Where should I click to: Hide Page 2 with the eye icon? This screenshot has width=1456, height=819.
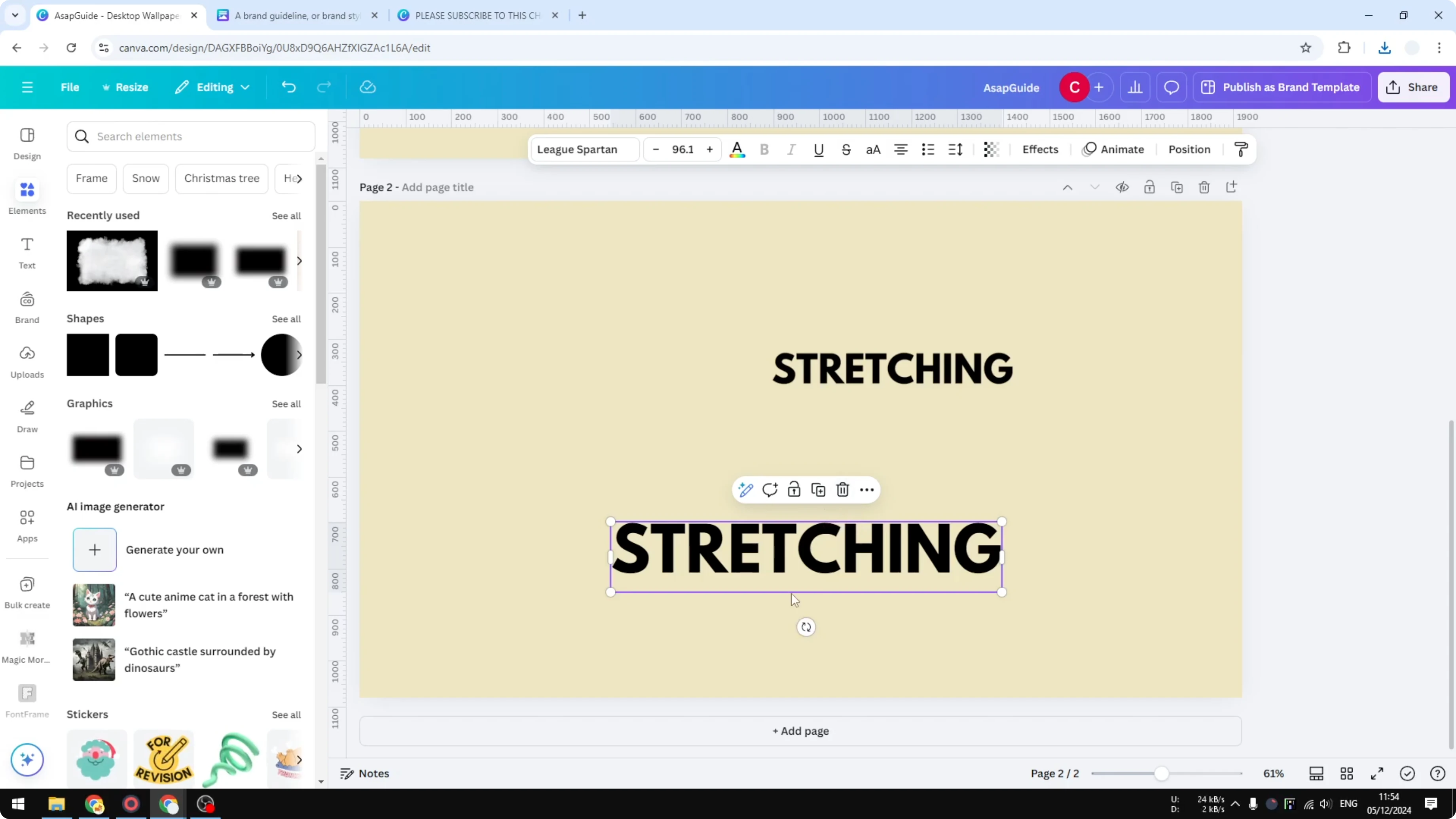[x=1122, y=187]
